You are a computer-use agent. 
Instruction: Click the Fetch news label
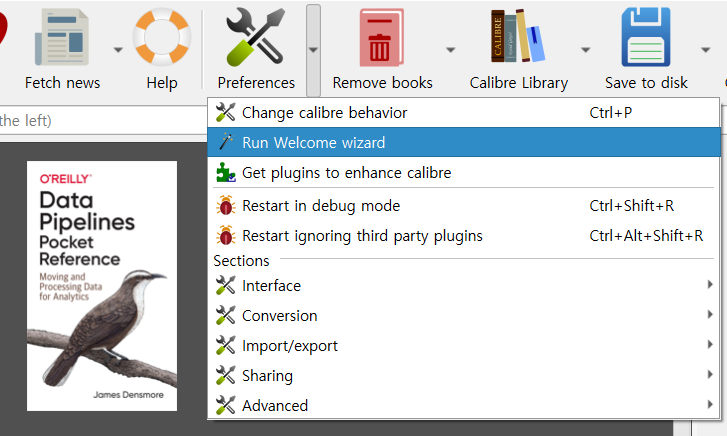click(x=62, y=83)
